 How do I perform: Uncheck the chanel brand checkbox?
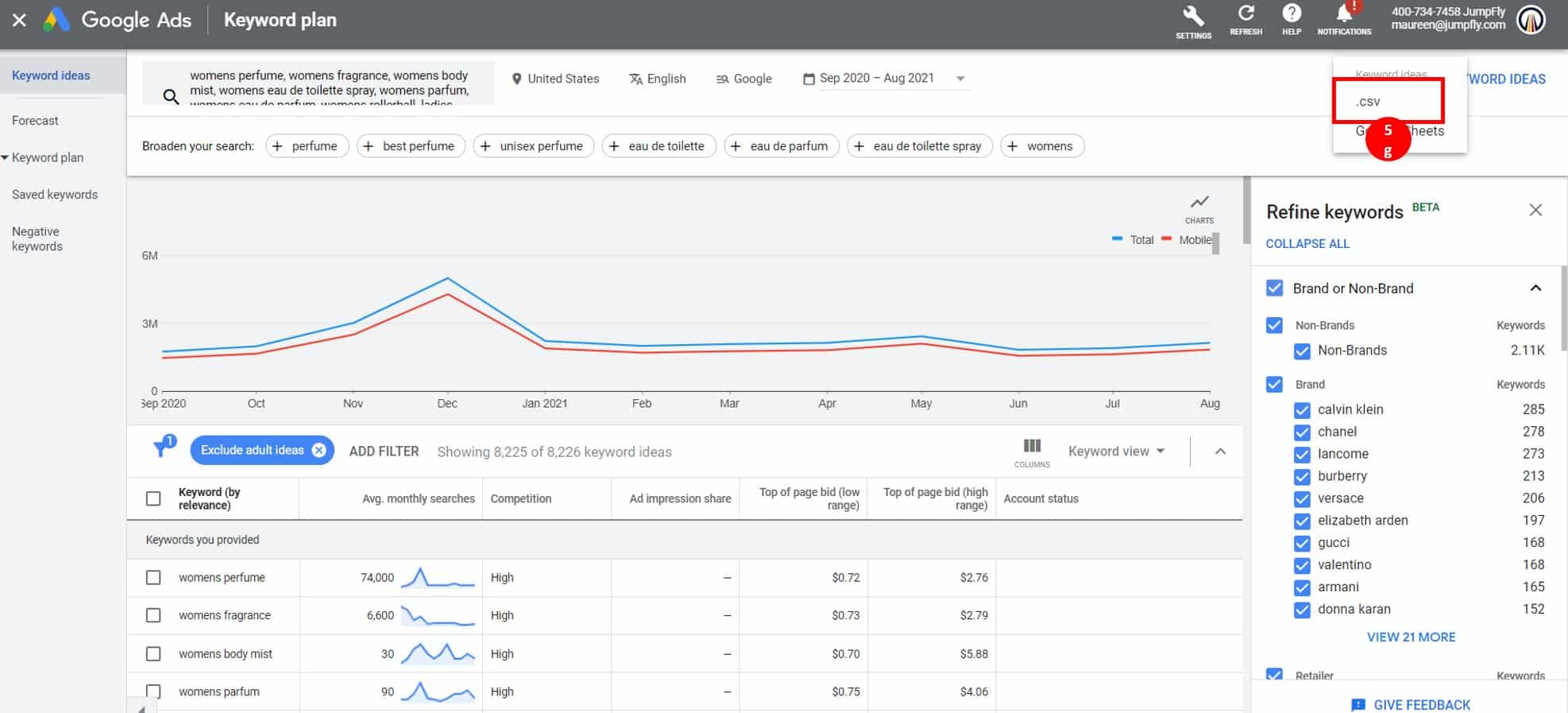point(1302,432)
